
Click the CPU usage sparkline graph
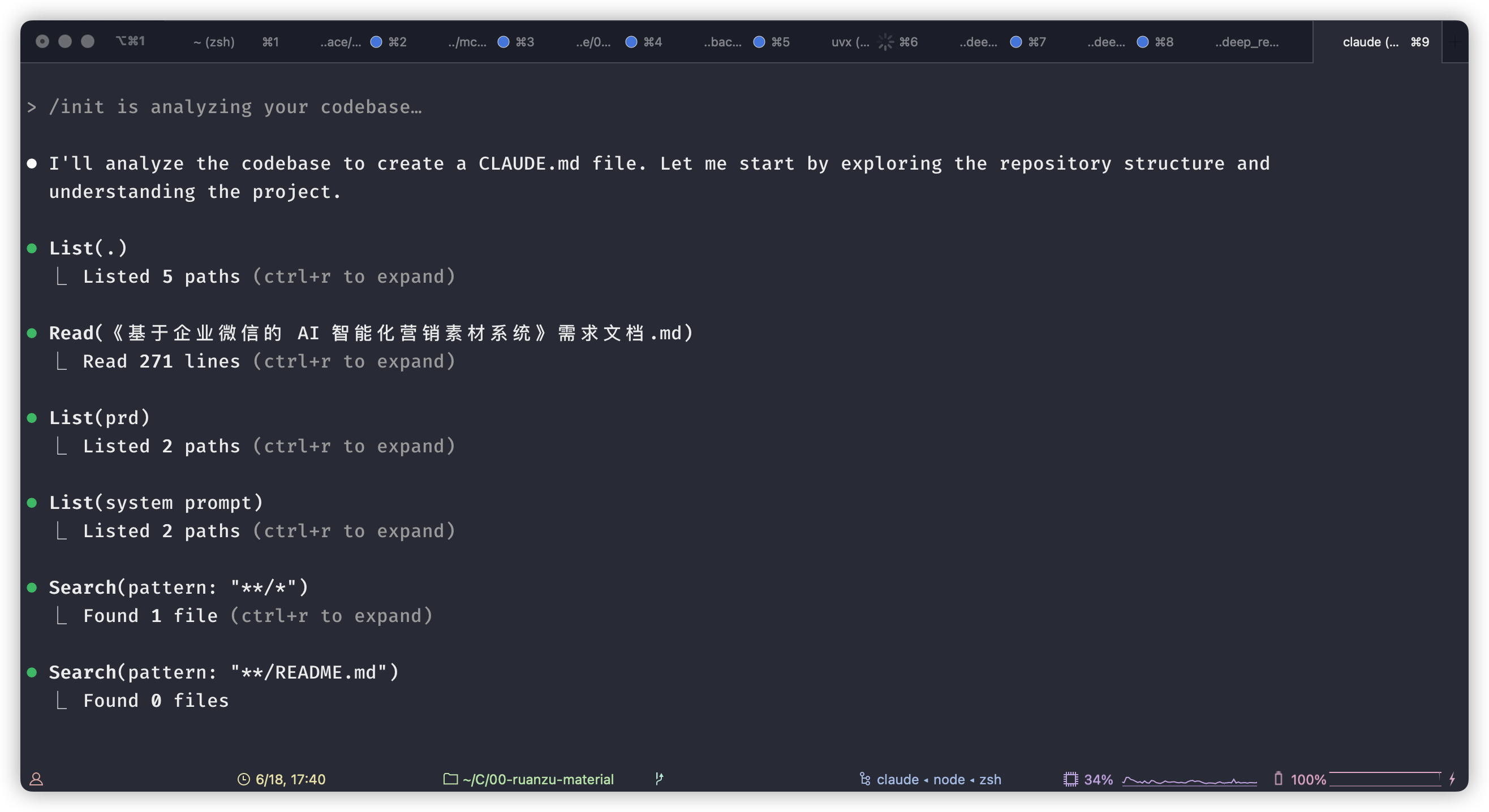(1189, 781)
